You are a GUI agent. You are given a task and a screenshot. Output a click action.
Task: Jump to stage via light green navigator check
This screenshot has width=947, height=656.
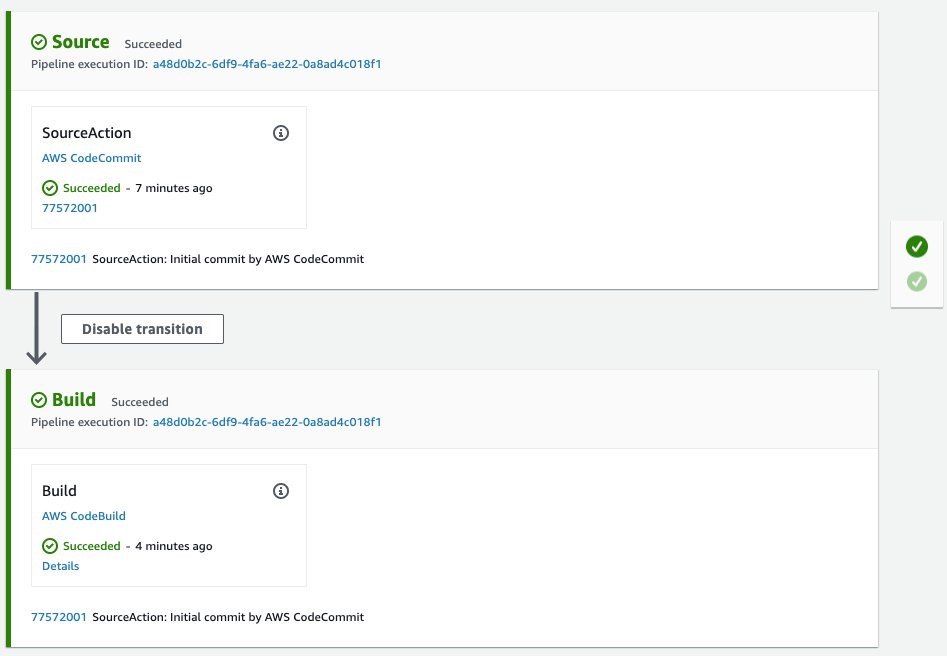point(917,281)
